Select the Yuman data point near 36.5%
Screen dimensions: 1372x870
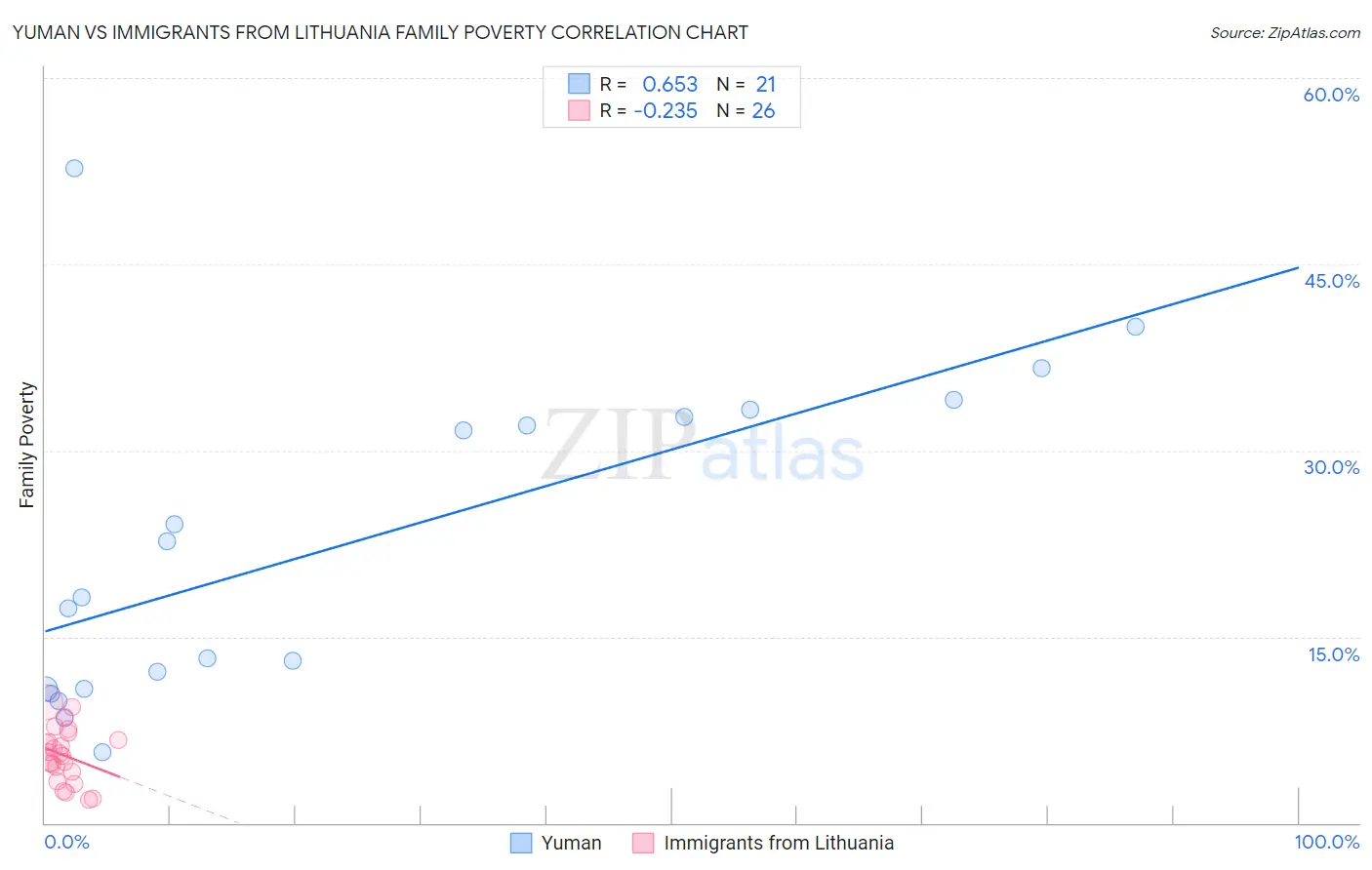coord(1041,368)
